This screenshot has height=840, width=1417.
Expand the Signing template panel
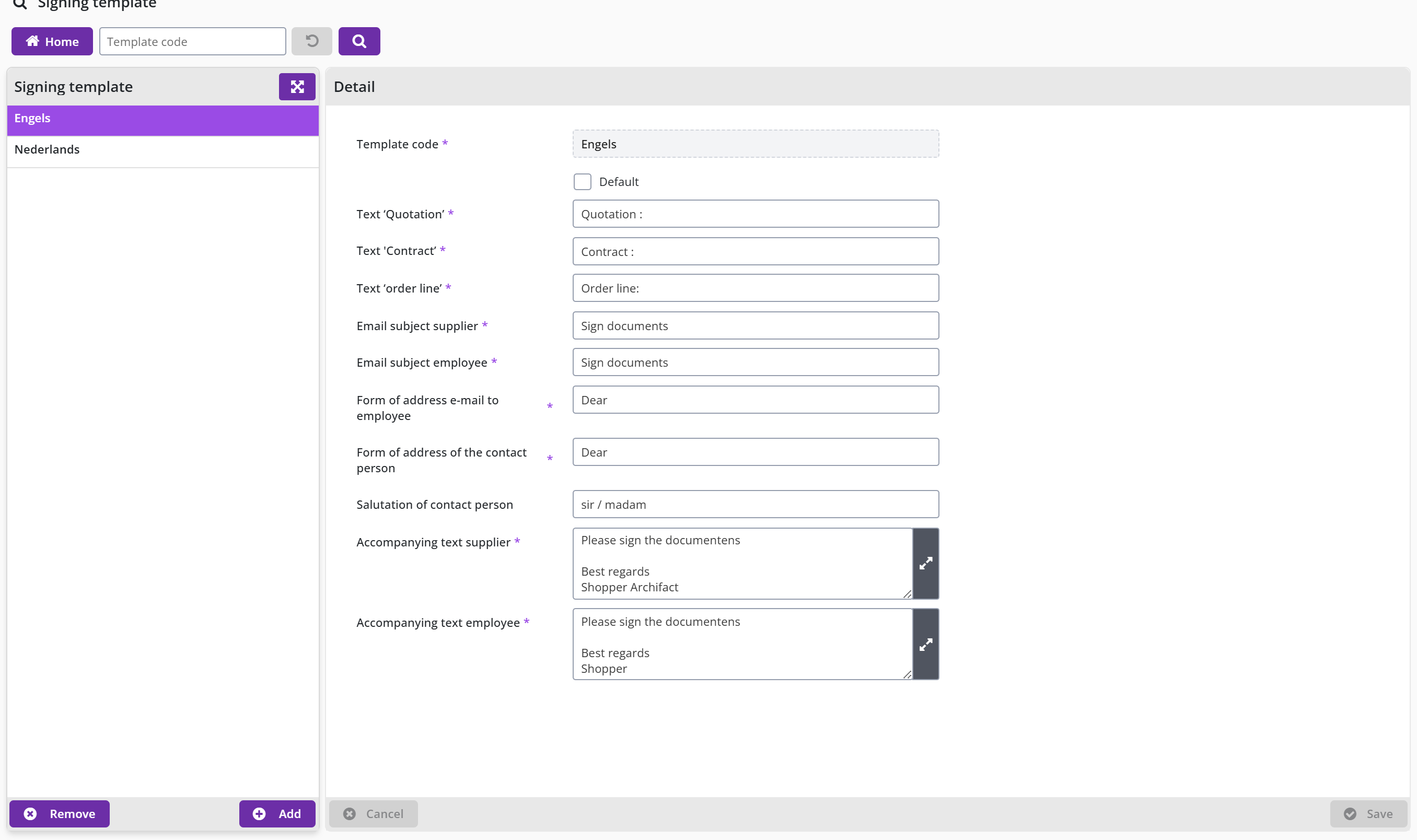(x=297, y=87)
